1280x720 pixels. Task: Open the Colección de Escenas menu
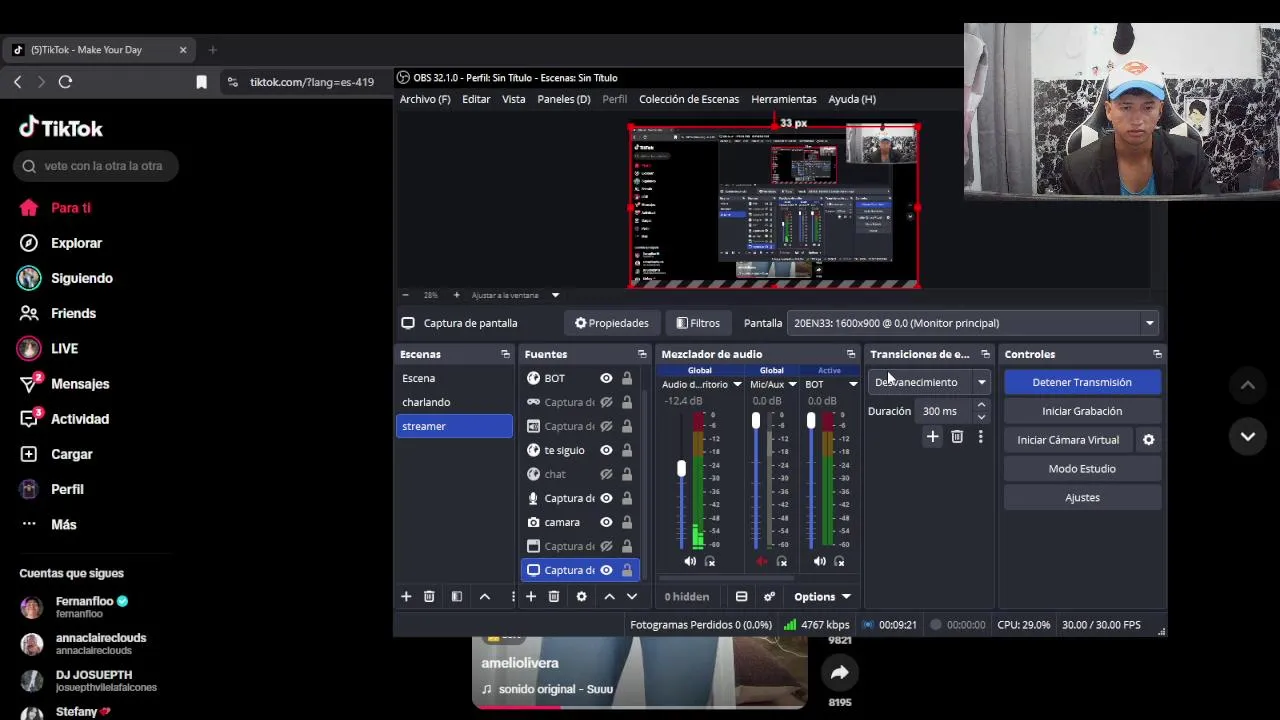click(x=689, y=99)
